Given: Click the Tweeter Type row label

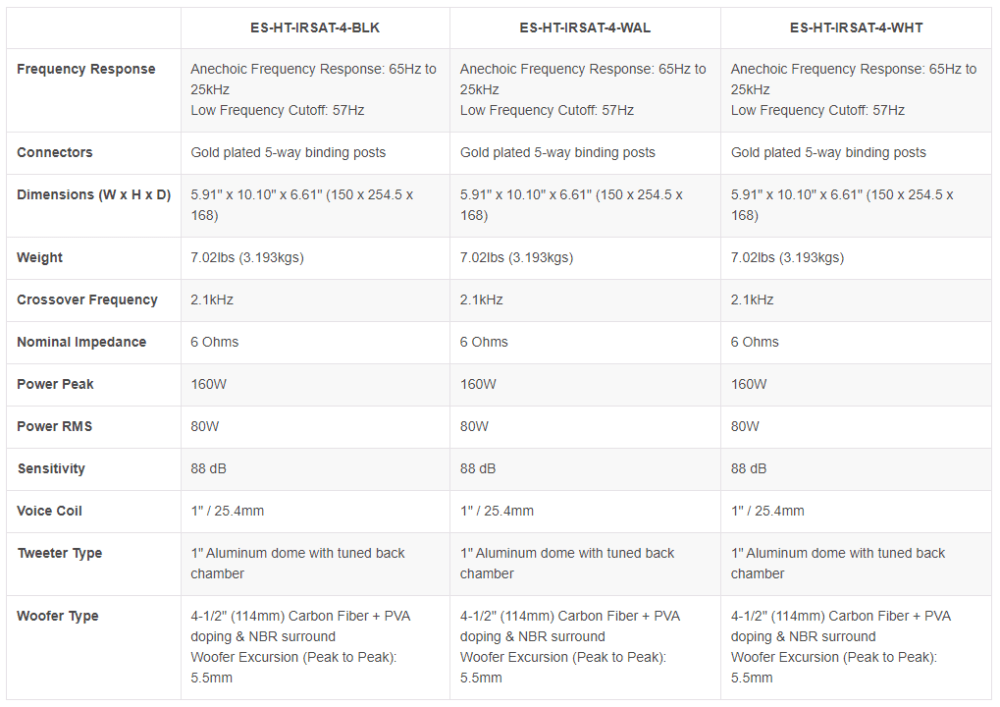Looking at the screenshot, I should pyautogui.click(x=59, y=553).
